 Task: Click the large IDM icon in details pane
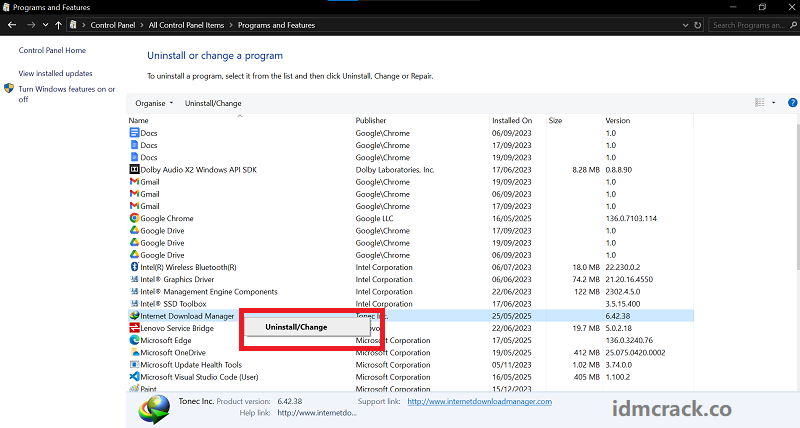(154, 409)
